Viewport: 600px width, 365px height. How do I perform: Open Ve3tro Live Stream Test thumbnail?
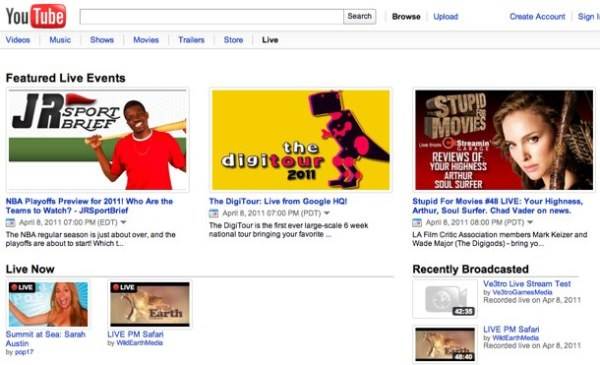click(445, 299)
